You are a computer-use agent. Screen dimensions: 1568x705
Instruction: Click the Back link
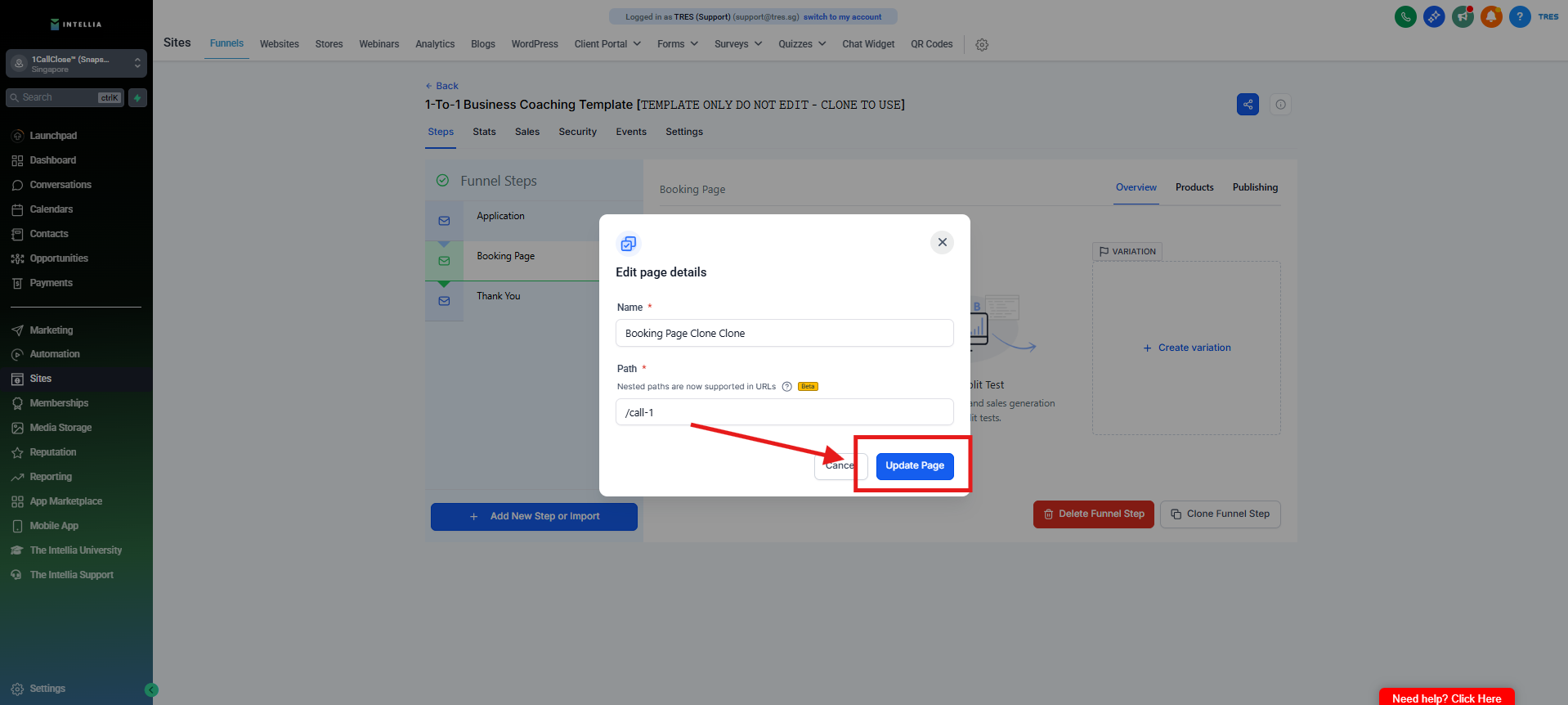pos(441,86)
